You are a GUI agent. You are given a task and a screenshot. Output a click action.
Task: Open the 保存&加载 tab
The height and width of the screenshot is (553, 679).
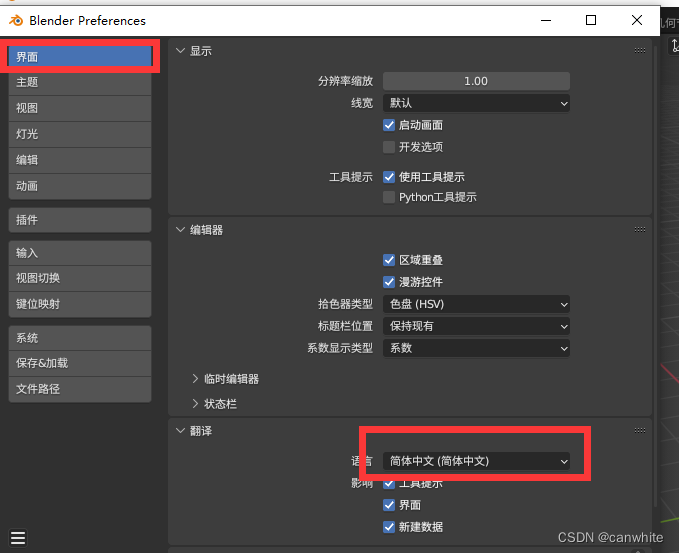tap(80, 363)
